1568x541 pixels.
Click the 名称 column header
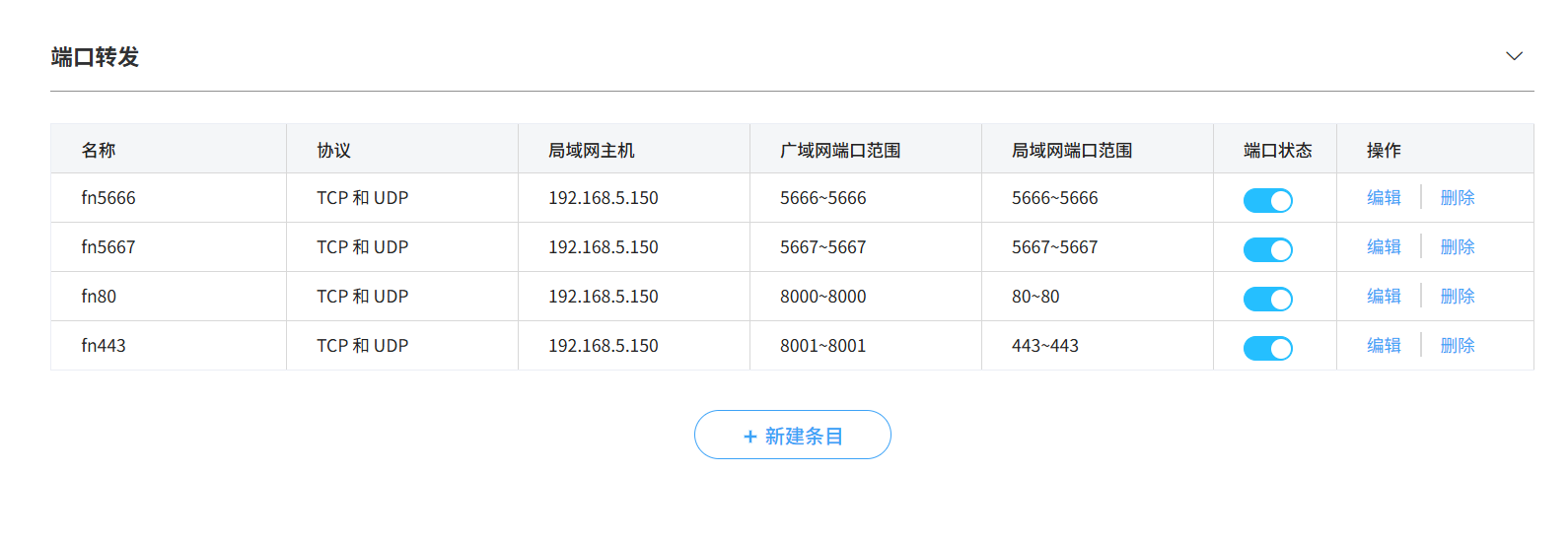99,150
